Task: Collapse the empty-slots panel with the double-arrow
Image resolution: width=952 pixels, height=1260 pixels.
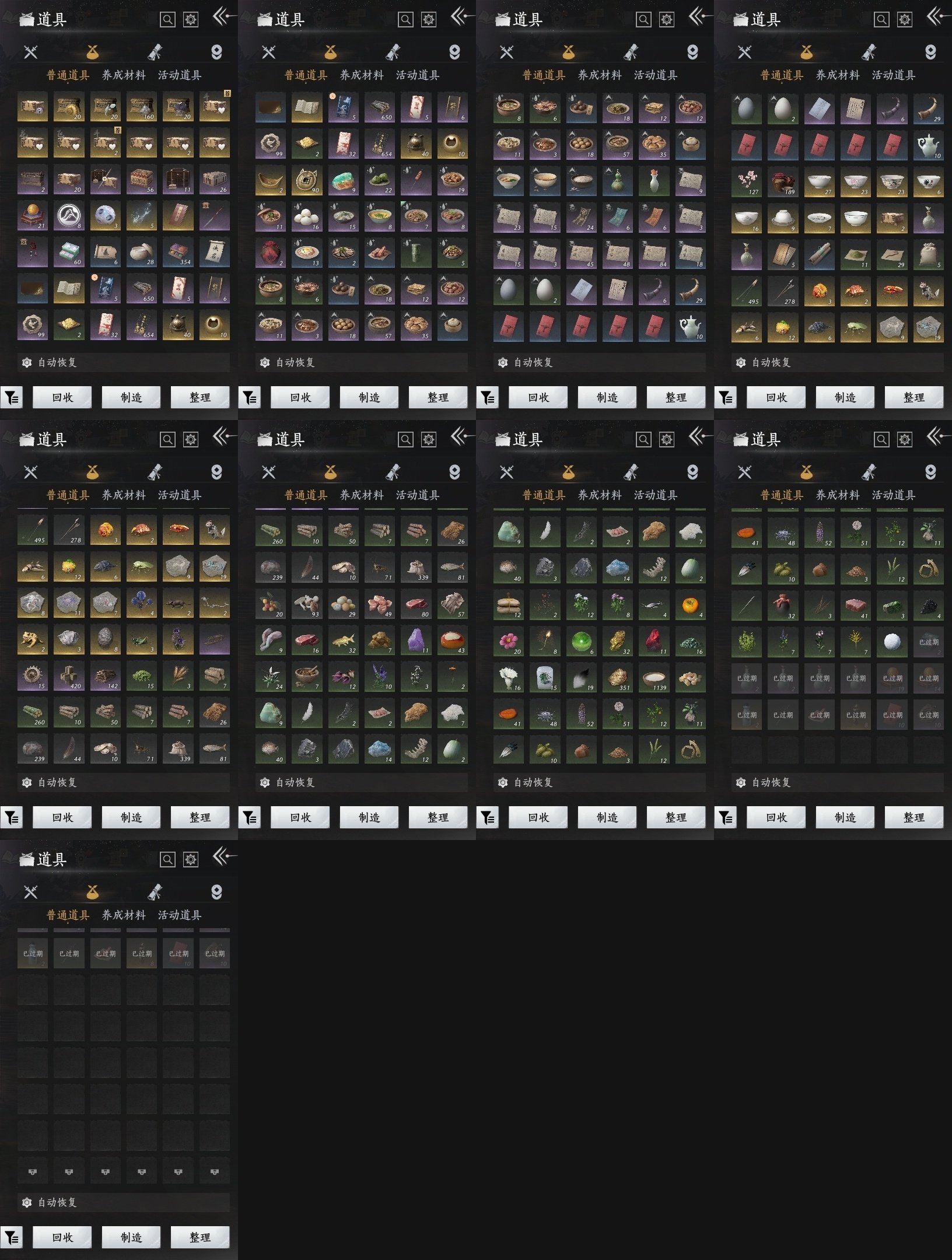Action: [x=224, y=857]
